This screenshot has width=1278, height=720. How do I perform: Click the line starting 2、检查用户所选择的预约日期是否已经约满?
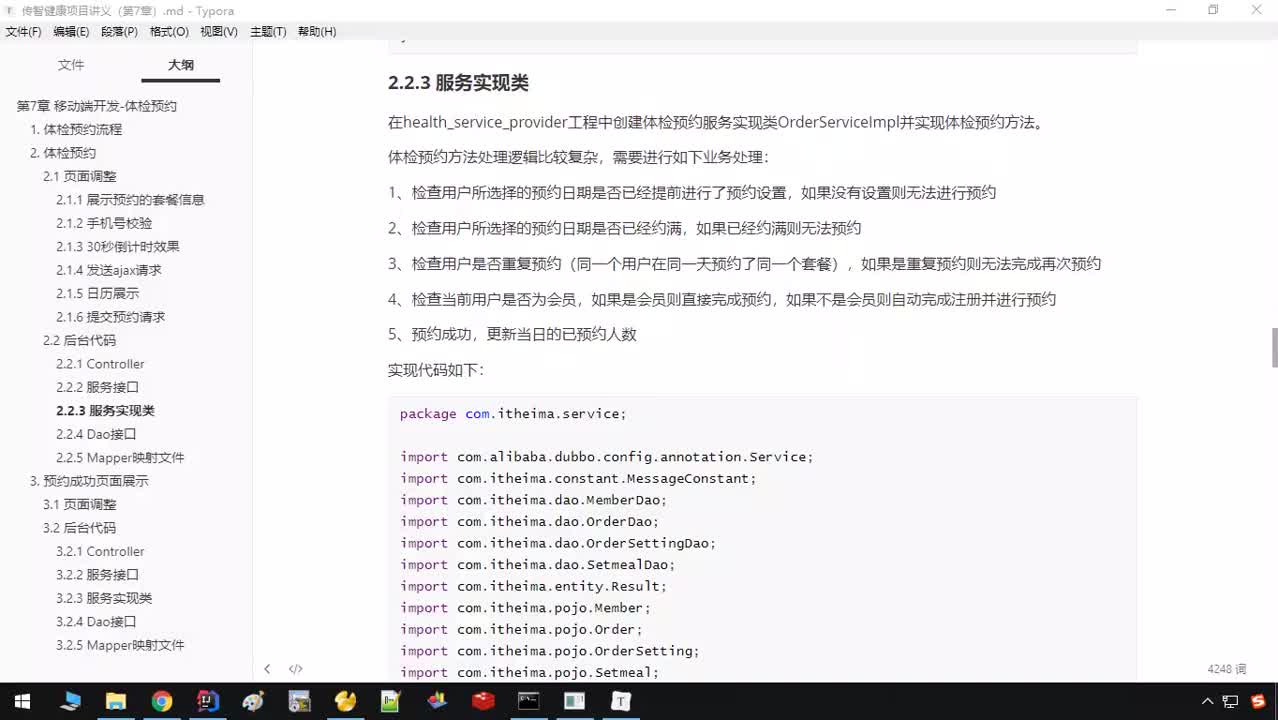click(x=624, y=228)
